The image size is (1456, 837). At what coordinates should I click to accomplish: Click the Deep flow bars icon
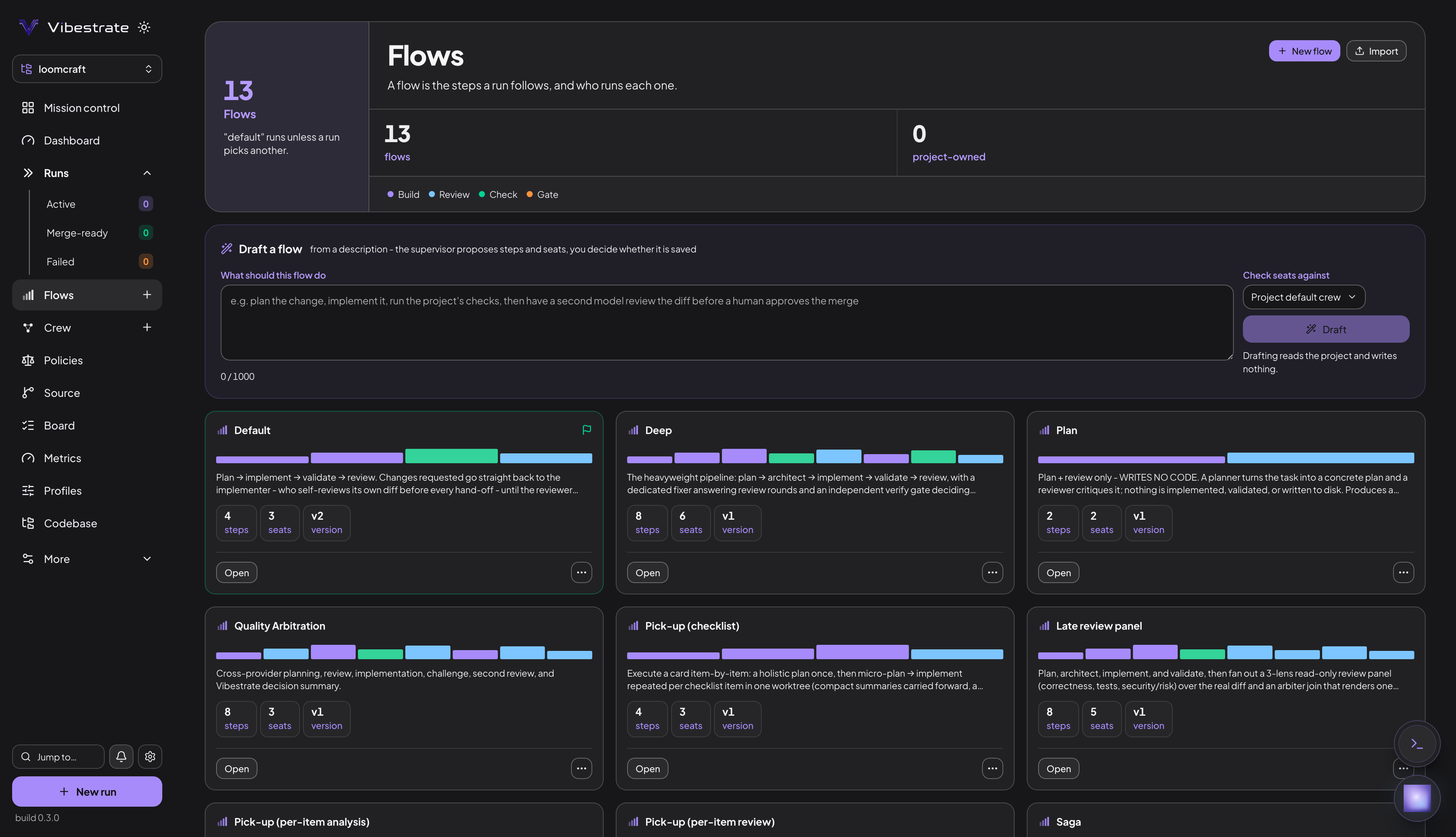point(634,430)
